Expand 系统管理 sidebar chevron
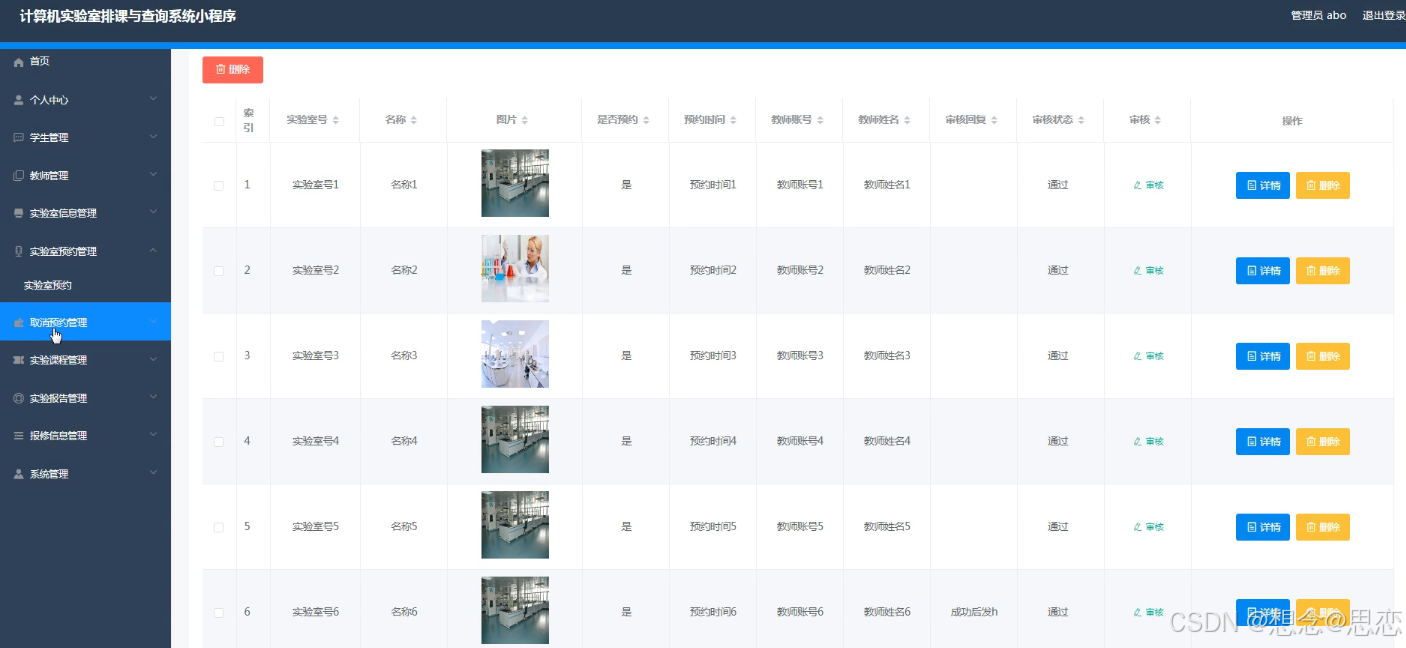Viewport: 1406px width, 648px height. click(153, 473)
